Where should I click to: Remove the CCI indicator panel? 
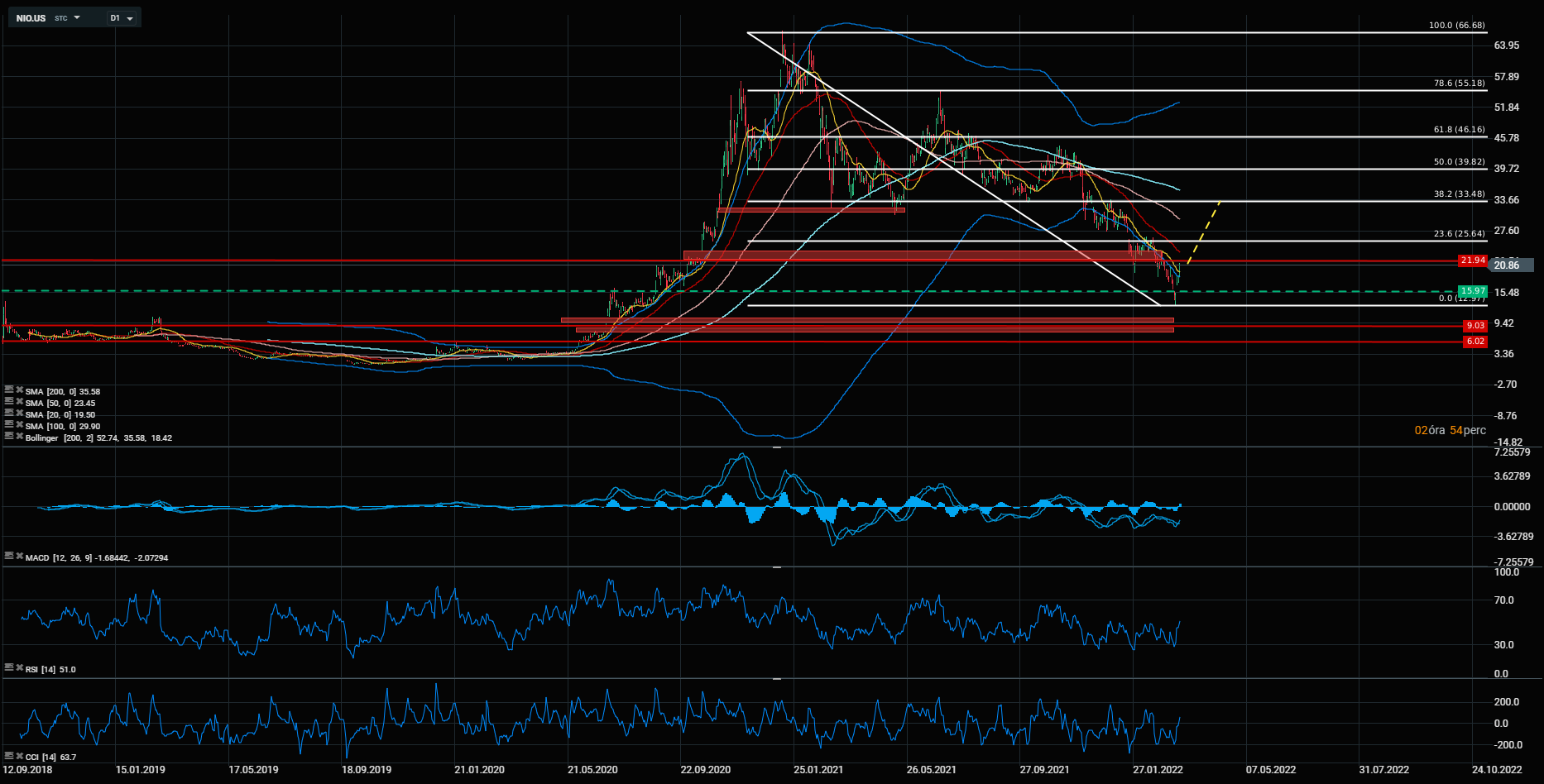pos(19,755)
